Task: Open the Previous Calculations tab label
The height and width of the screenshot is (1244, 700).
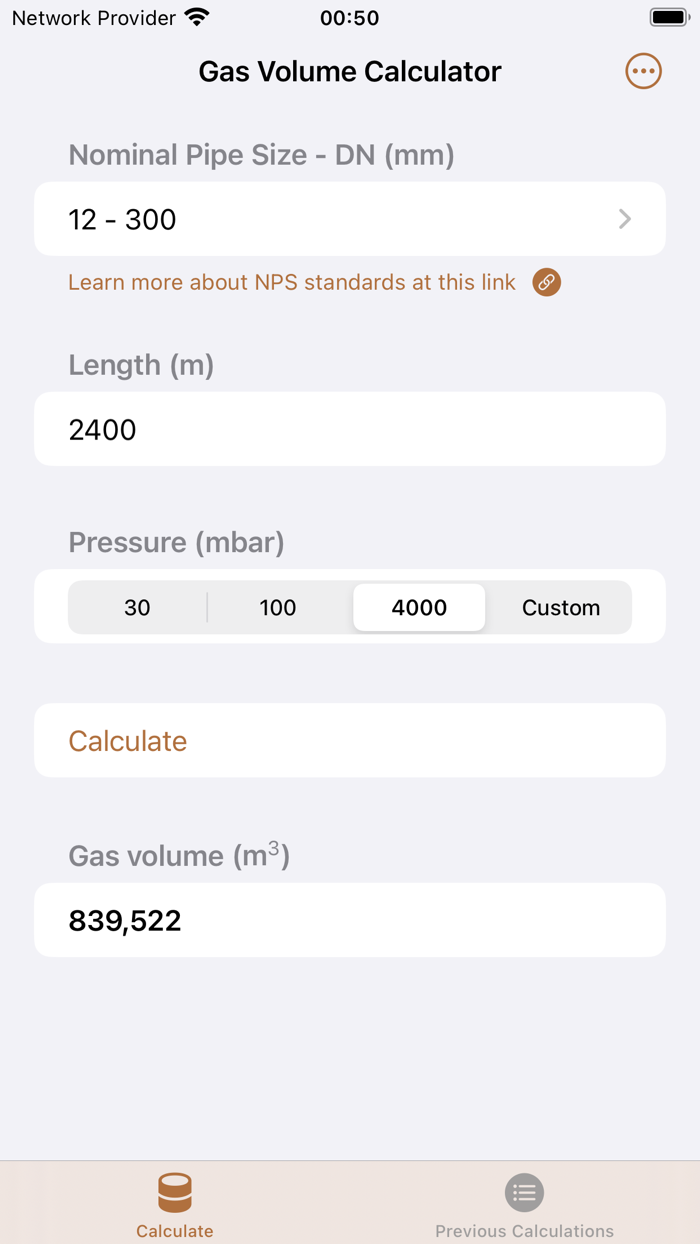Action: 524,1231
